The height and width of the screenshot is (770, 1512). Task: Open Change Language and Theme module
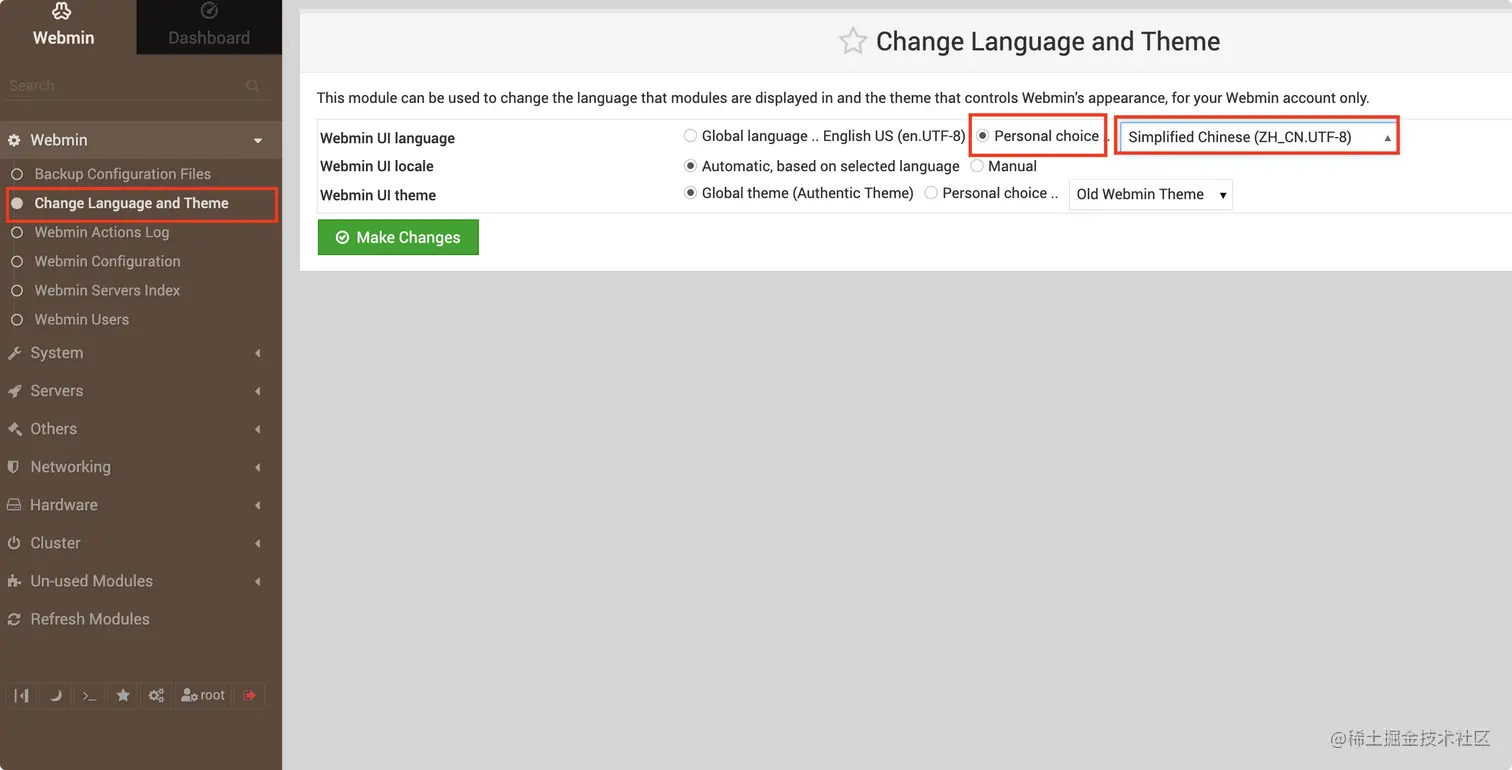tap(131, 203)
